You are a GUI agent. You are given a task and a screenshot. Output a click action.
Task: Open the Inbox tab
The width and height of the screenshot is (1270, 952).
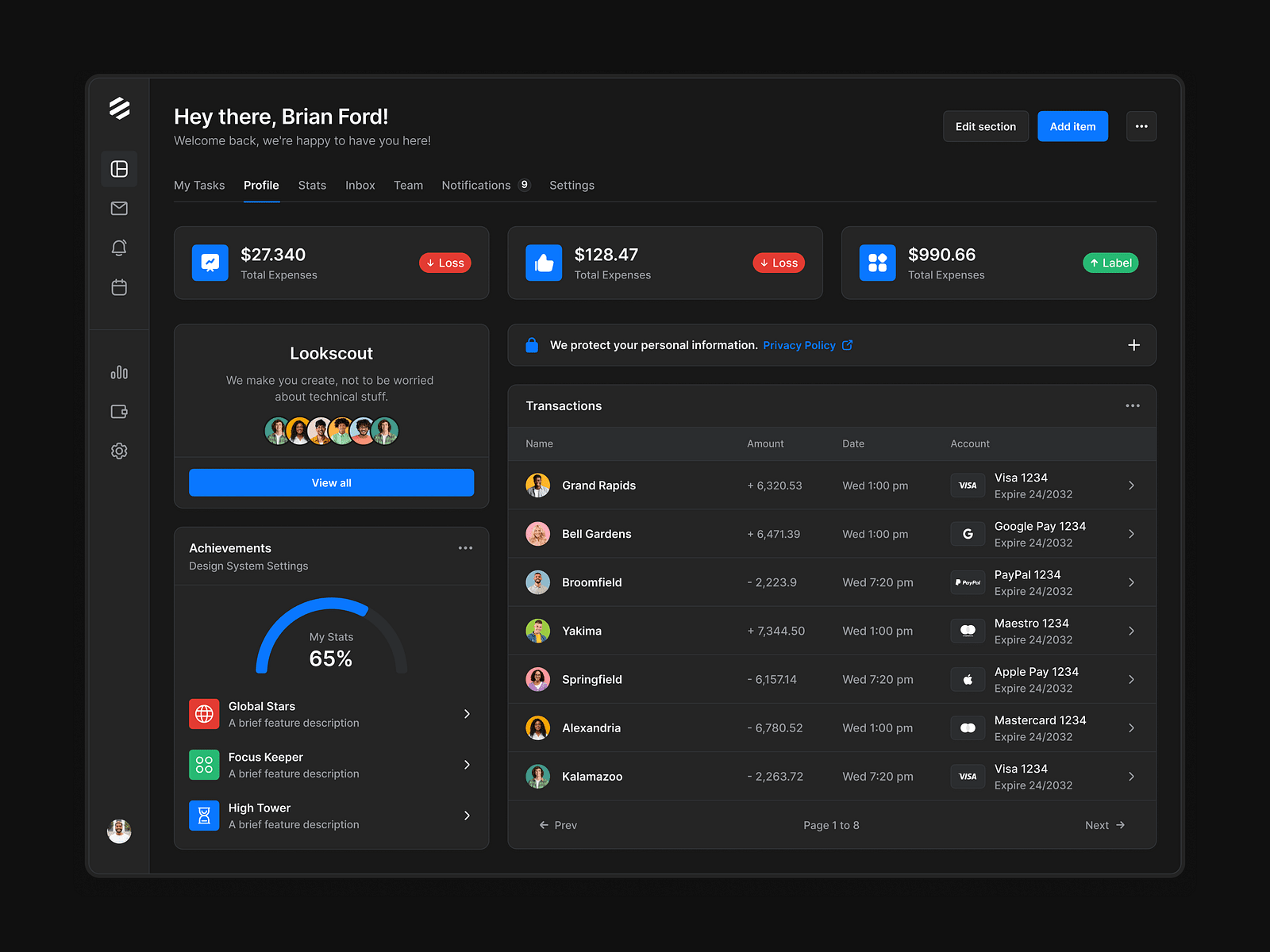(x=360, y=185)
